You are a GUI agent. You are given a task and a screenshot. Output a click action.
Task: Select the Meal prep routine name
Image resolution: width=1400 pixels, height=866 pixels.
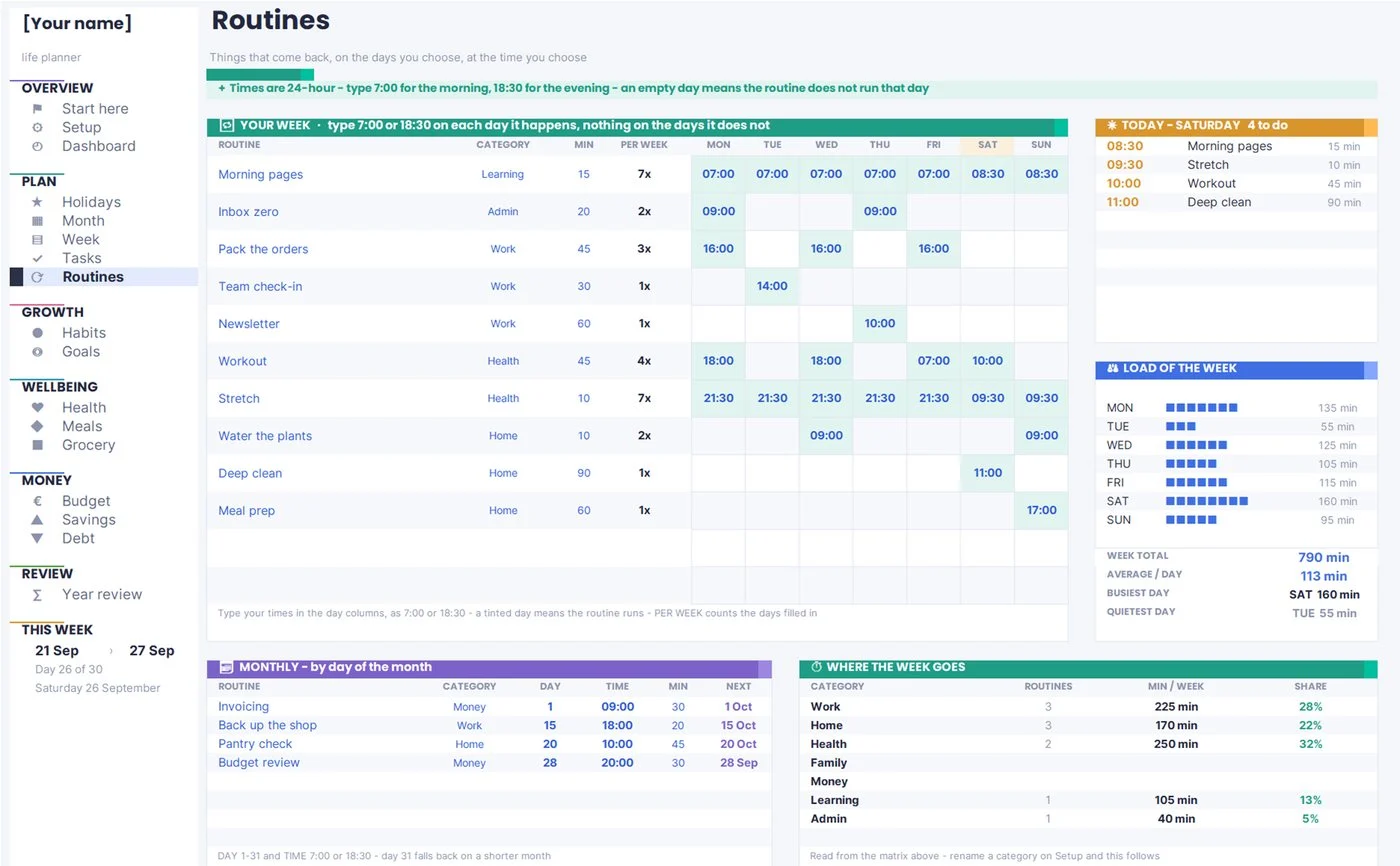tap(246, 511)
